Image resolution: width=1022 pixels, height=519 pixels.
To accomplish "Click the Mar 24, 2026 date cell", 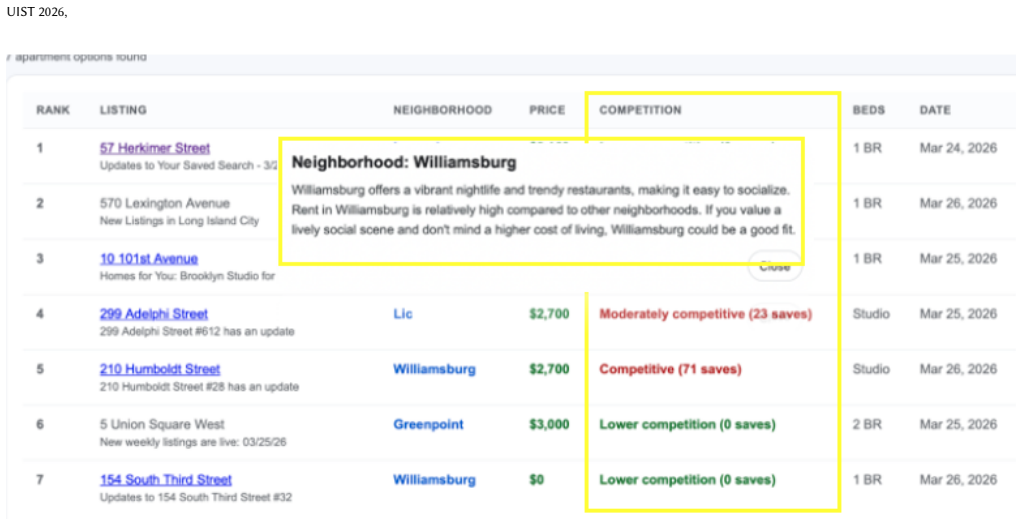I will point(958,148).
